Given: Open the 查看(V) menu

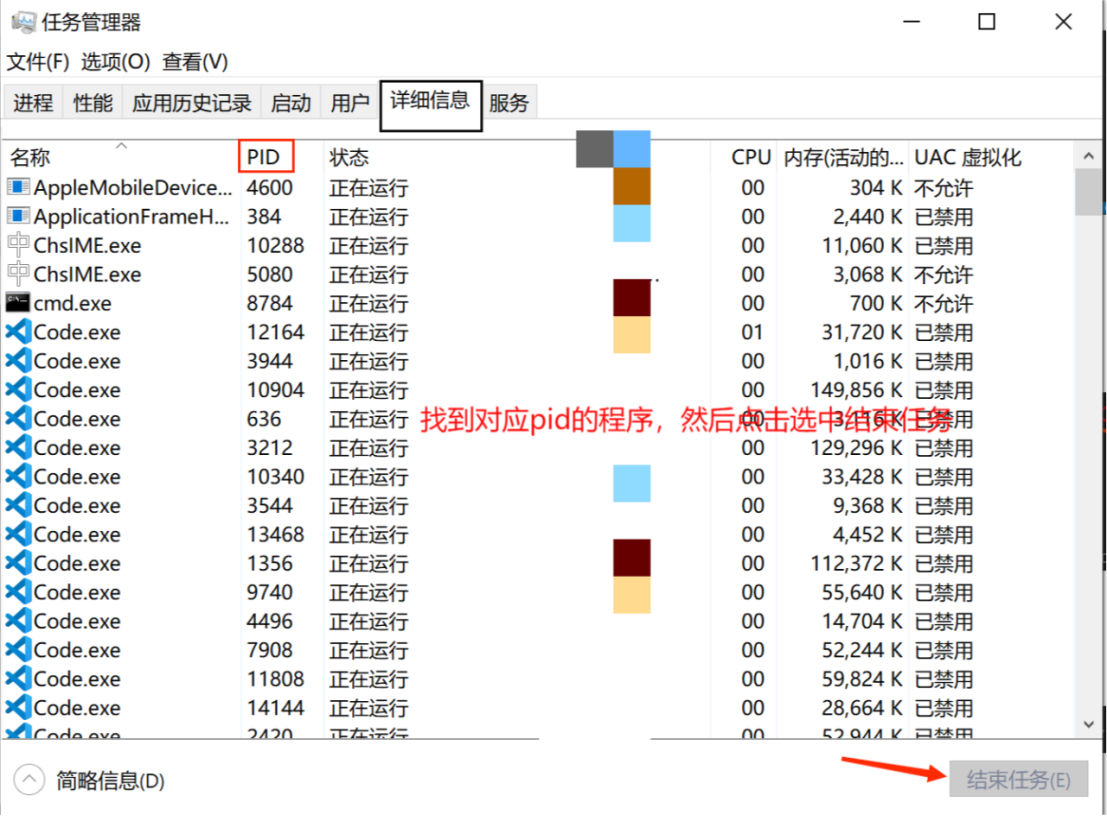Looking at the screenshot, I should tap(195, 62).
